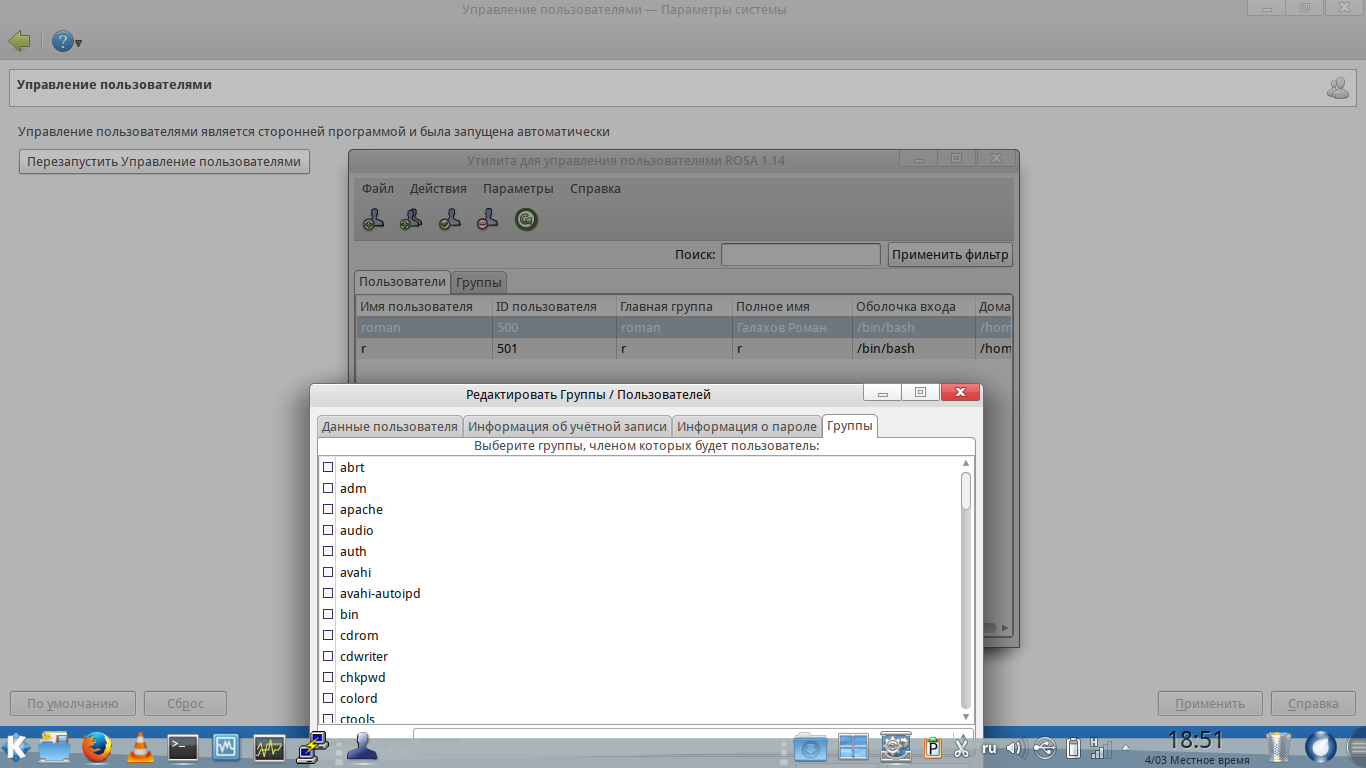Open the Параметры menu

[x=518, y=188]
